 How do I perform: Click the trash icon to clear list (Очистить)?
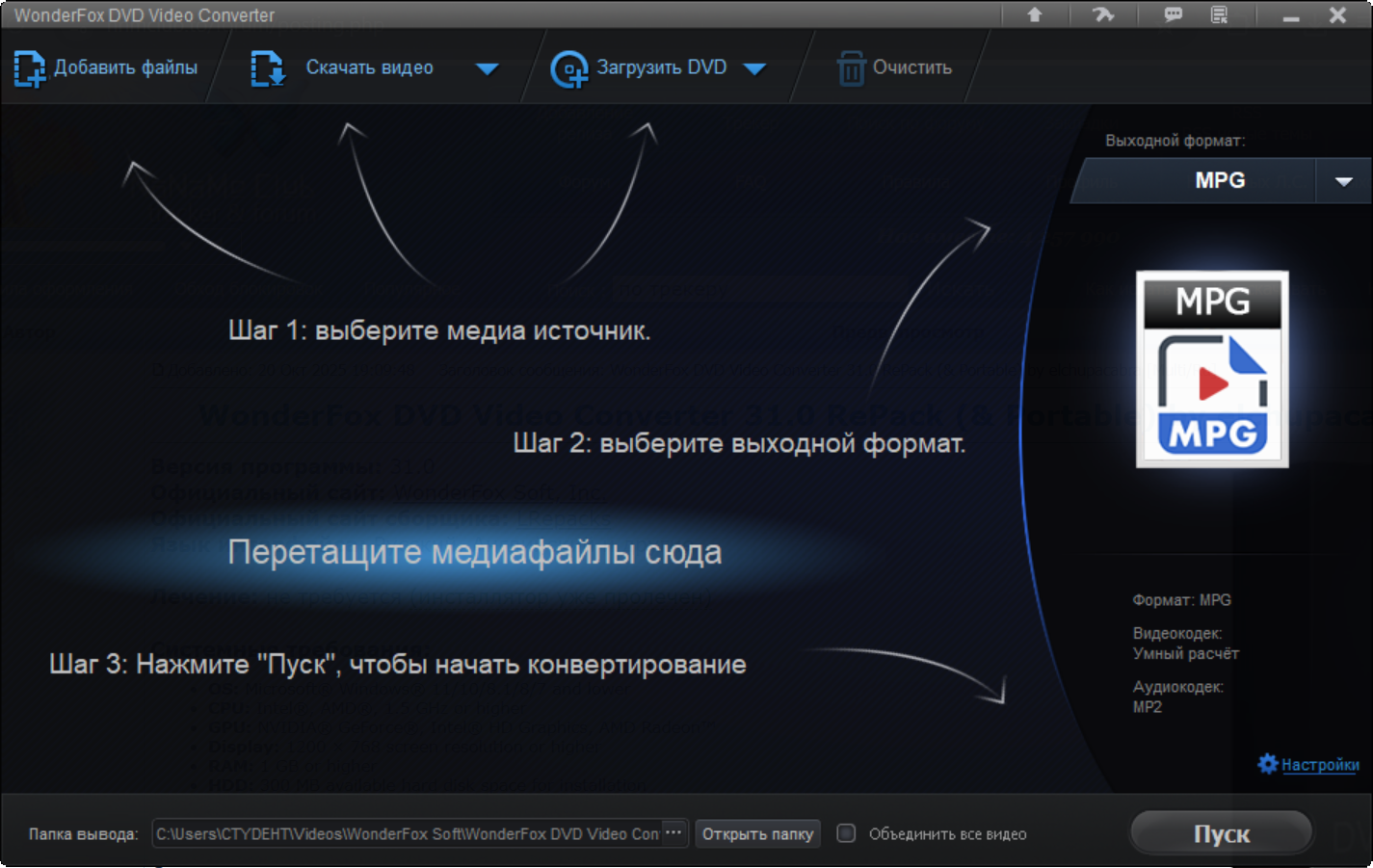point(851,68)
